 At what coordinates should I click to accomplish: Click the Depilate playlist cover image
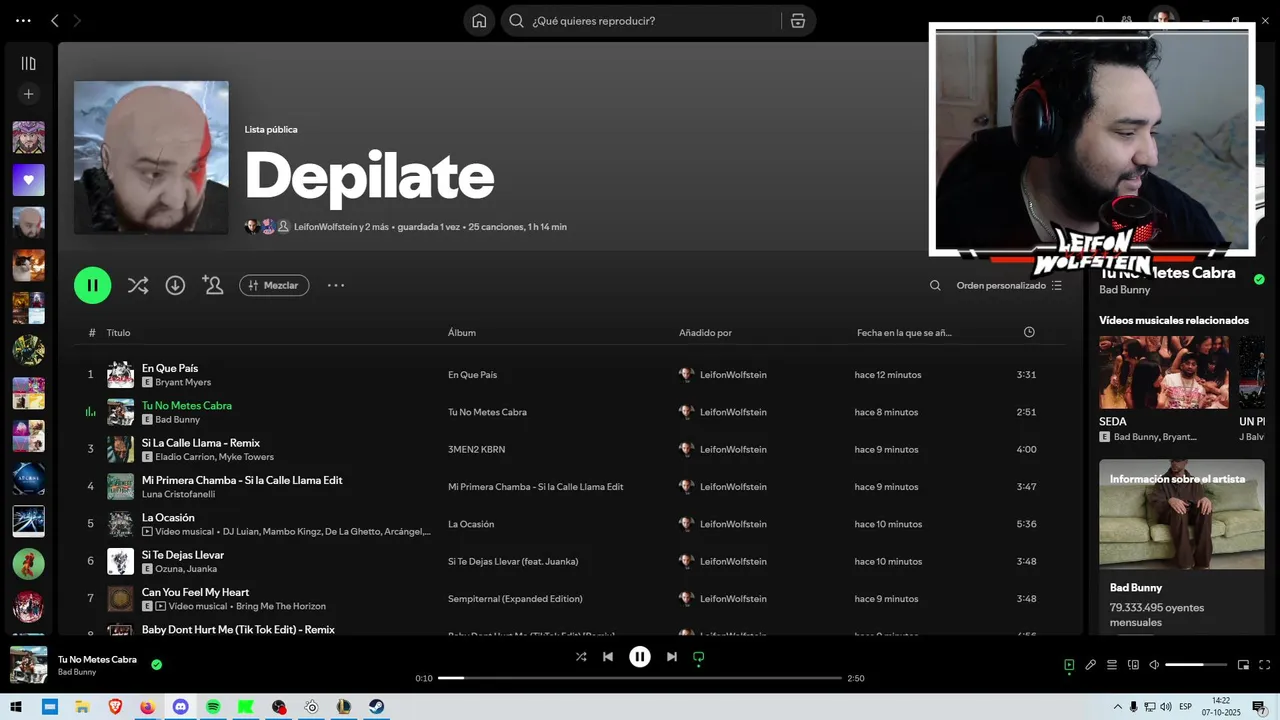point(151,158)
